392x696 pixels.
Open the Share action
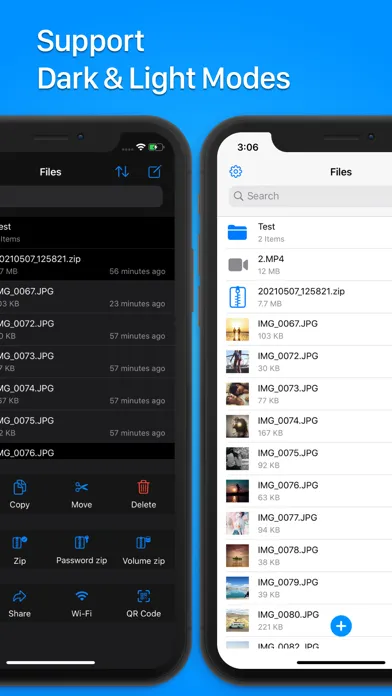click(x=20, y=597)
